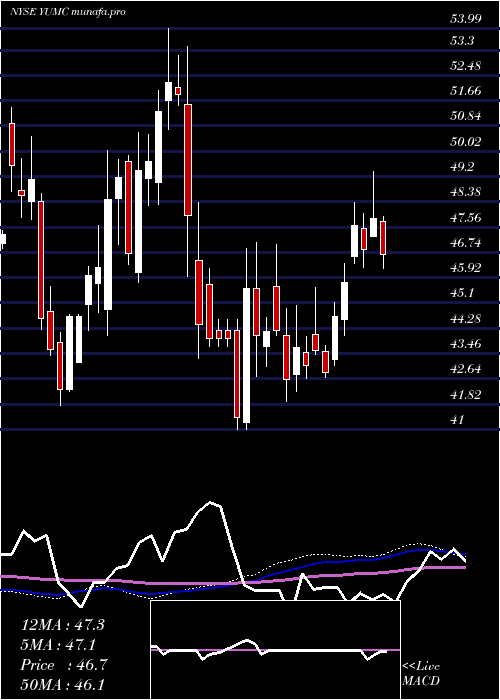
Task: Click the 43.46 price axis label
Action: click(x=466, y=344)
